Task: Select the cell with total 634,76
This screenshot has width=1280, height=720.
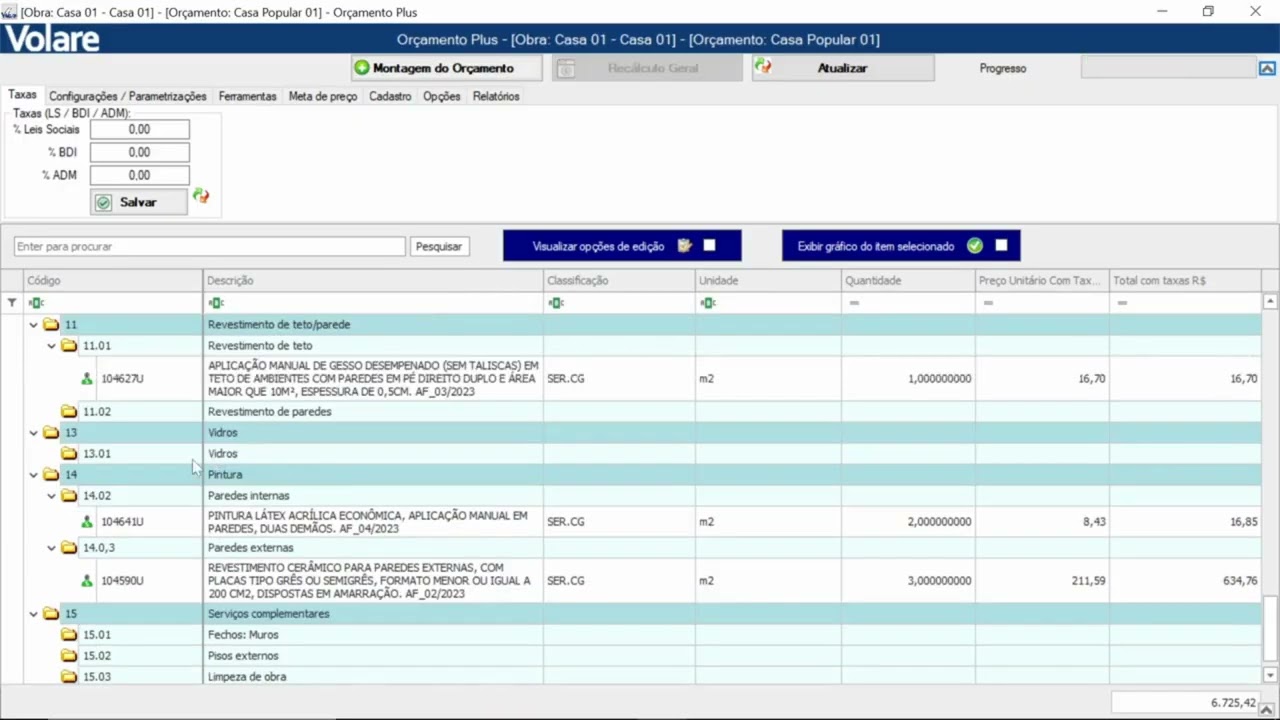Action: [x=1186, y=580]
